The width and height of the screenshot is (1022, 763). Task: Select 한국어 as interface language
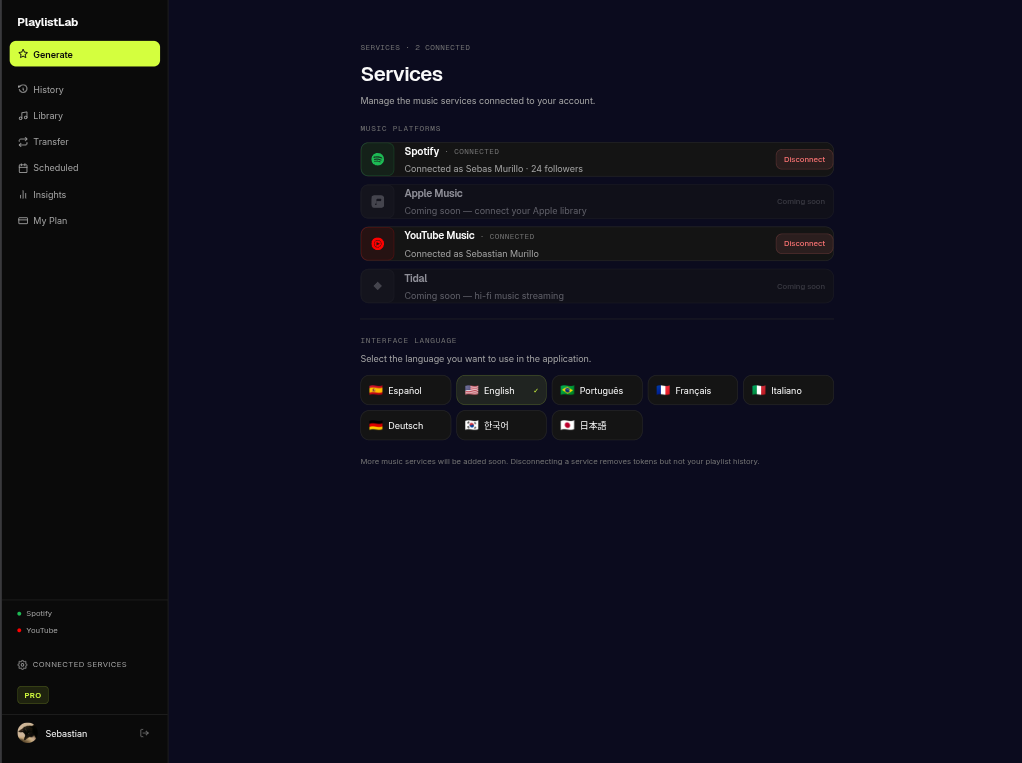tap(501, 425)
